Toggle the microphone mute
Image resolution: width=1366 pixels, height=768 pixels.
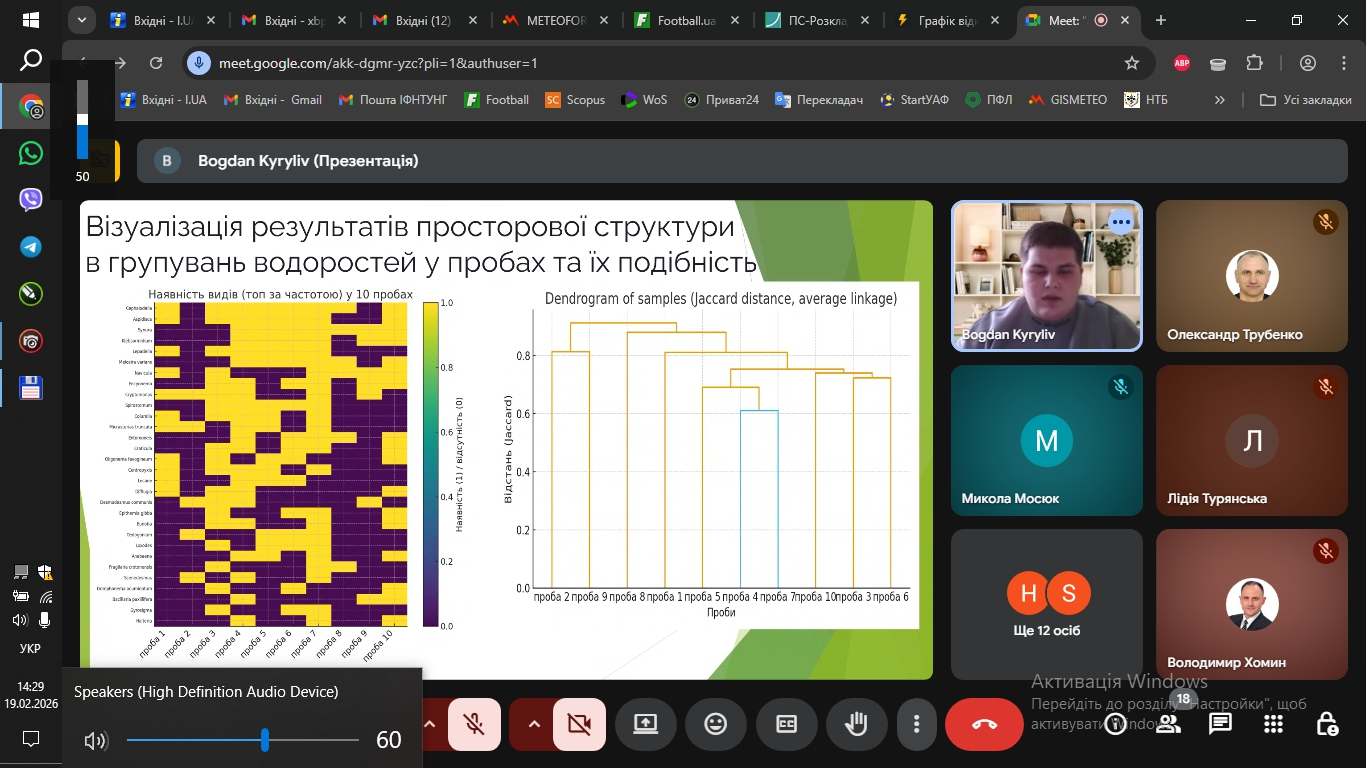(473, 723)
